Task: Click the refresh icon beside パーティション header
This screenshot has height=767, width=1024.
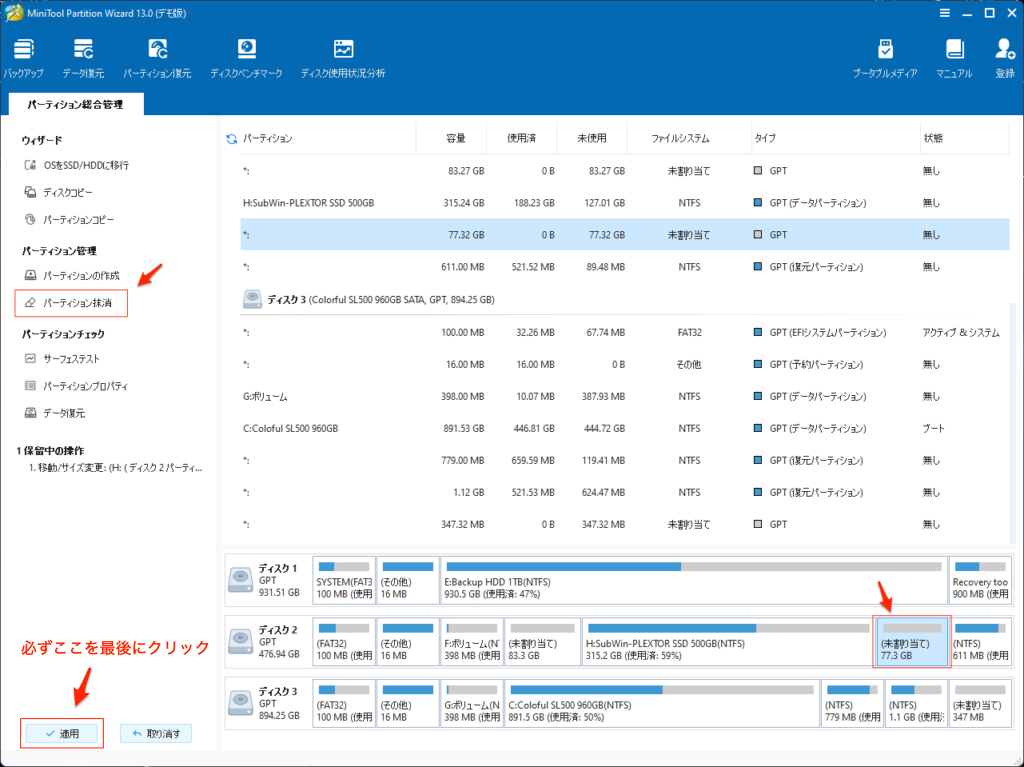Action: tap(232, 139)
